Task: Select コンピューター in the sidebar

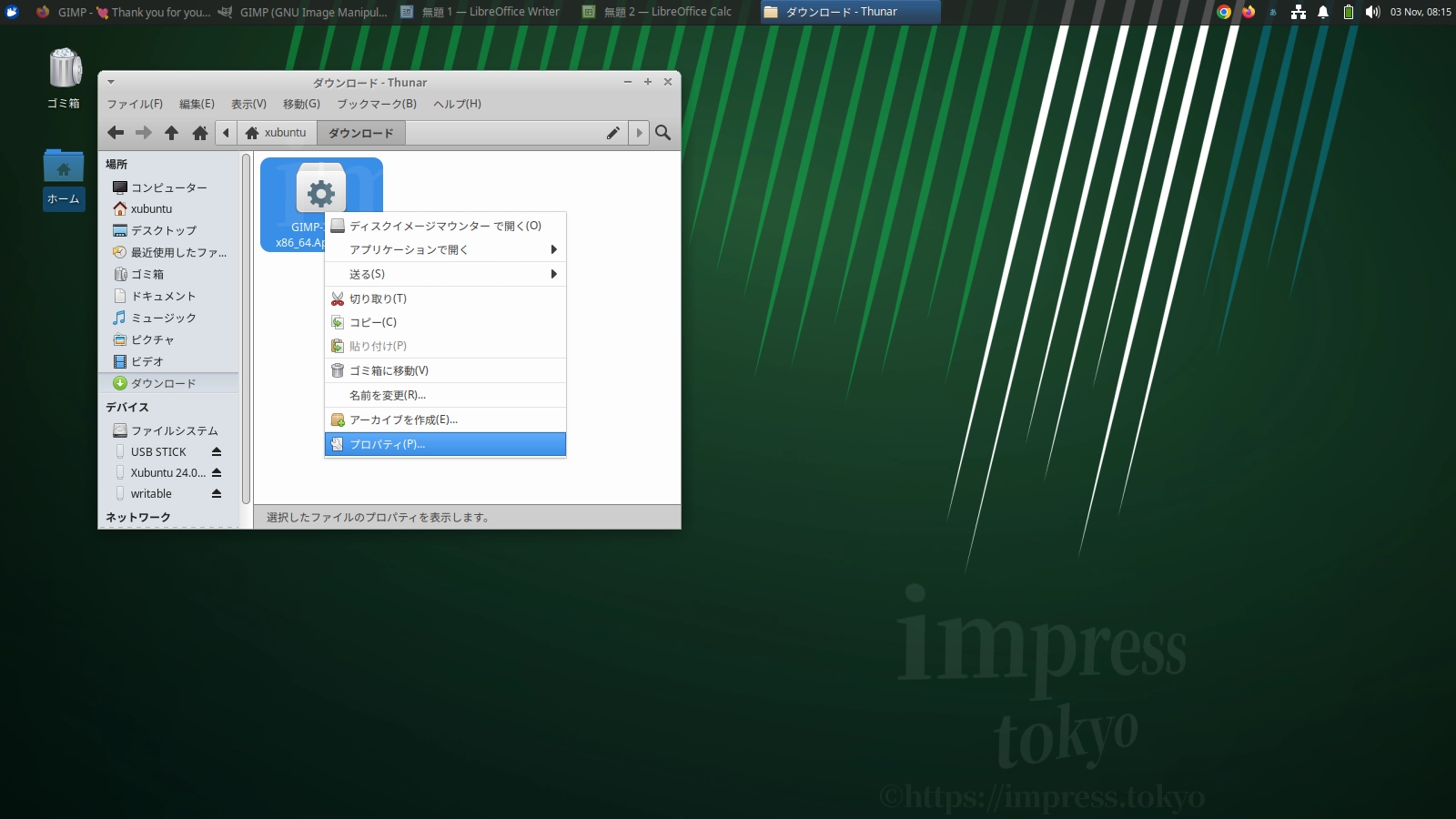Action: click(168, 187)
